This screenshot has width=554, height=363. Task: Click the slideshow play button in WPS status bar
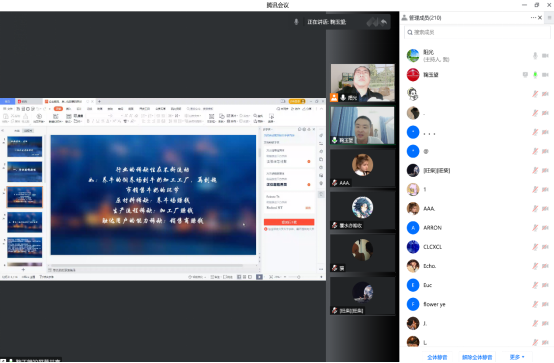click(x=259, y=277)
